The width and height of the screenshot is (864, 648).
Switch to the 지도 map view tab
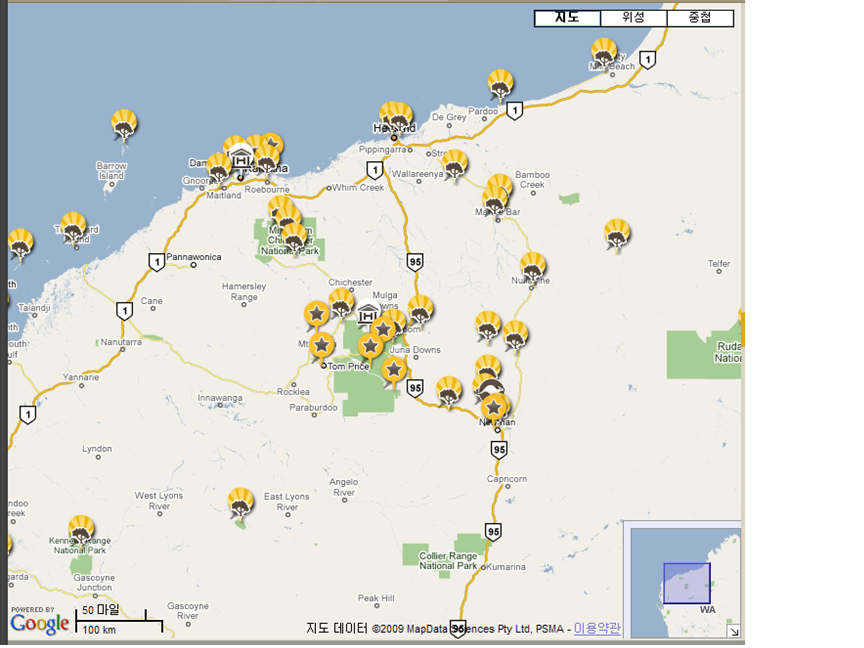(x=567, y=18)
